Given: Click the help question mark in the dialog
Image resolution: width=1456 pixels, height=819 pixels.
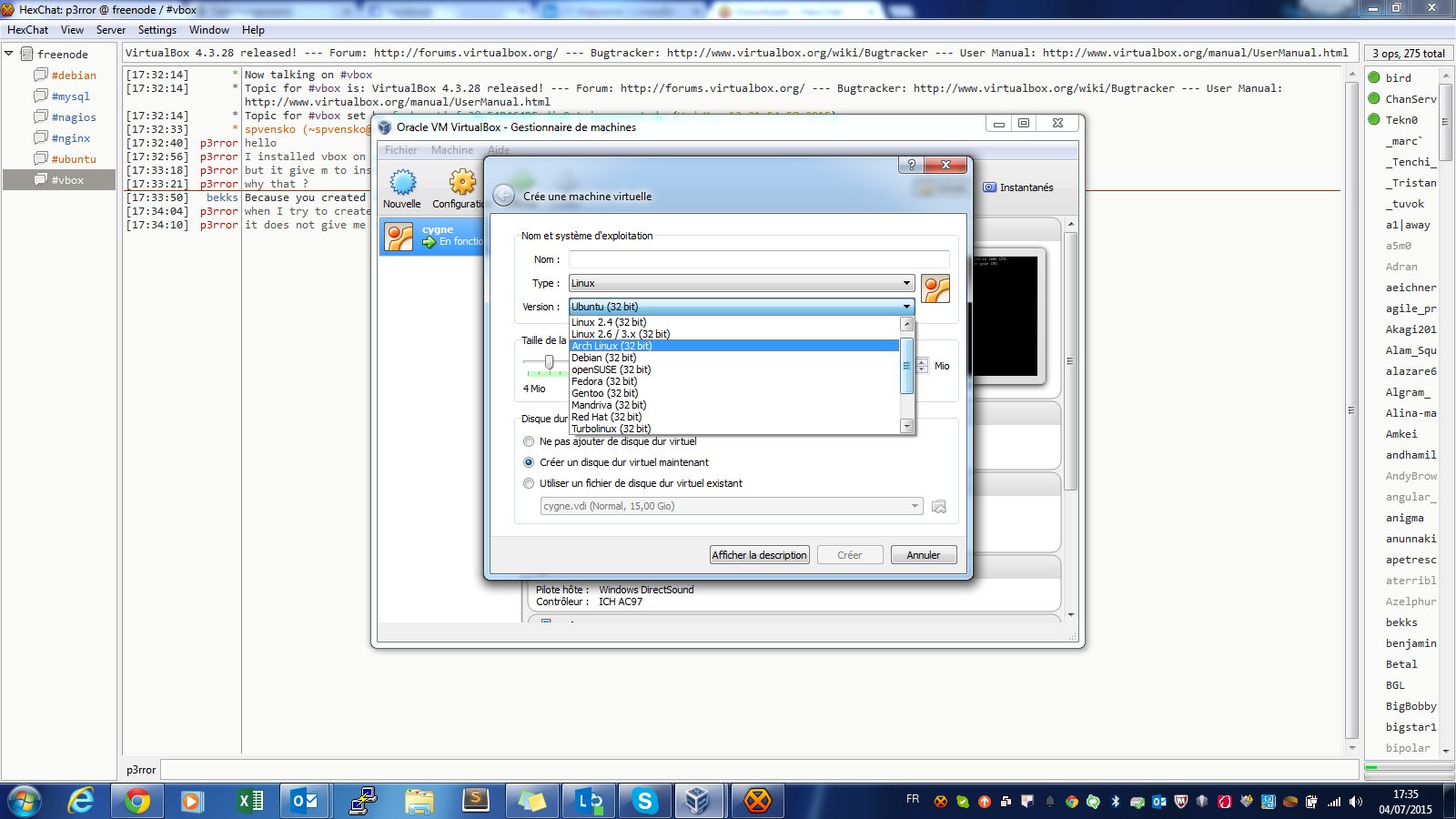Looking at the screenshot, I should tap(911, 165).
